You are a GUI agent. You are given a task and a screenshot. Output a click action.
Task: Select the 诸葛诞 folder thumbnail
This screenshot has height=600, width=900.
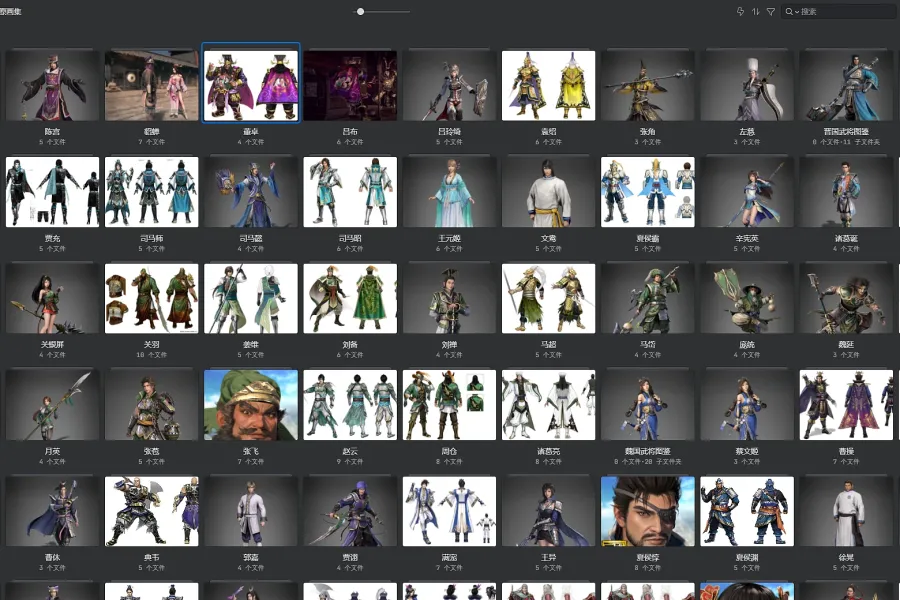pos(847,192)
